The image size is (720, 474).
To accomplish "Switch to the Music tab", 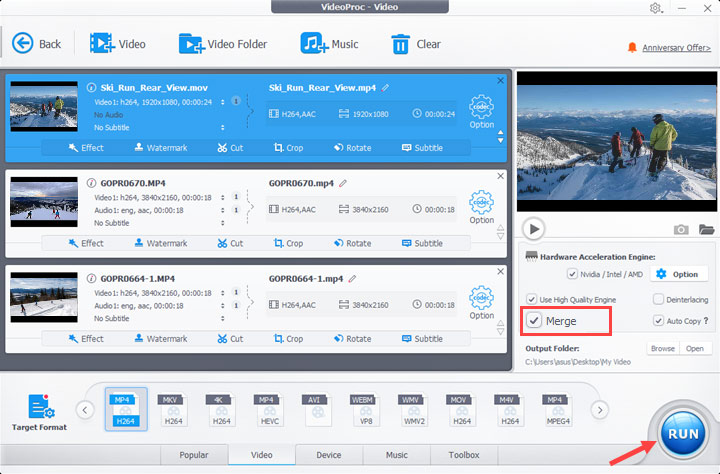I will click(x=397, y=455).
